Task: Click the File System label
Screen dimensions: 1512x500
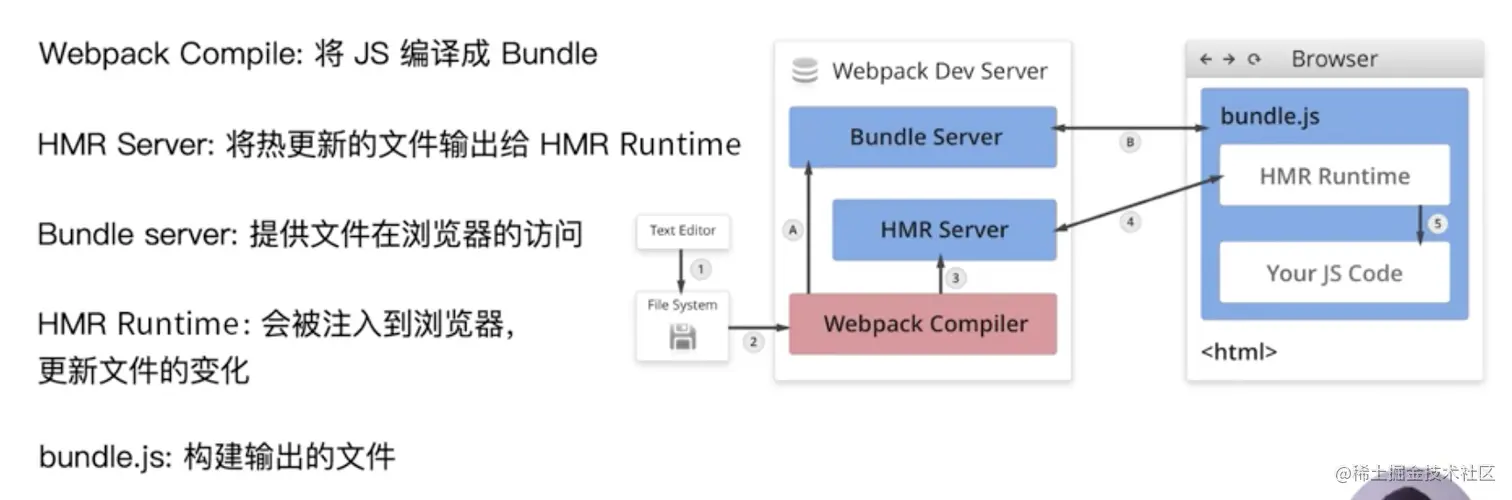Action: pyautogui.click(x=683, y=305)
